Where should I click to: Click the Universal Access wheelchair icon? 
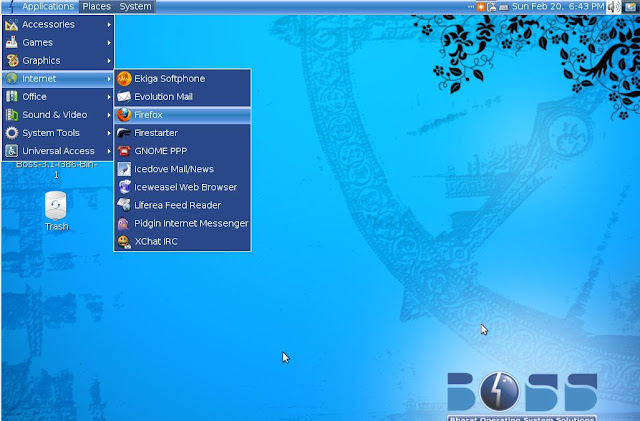click(12, 151)
